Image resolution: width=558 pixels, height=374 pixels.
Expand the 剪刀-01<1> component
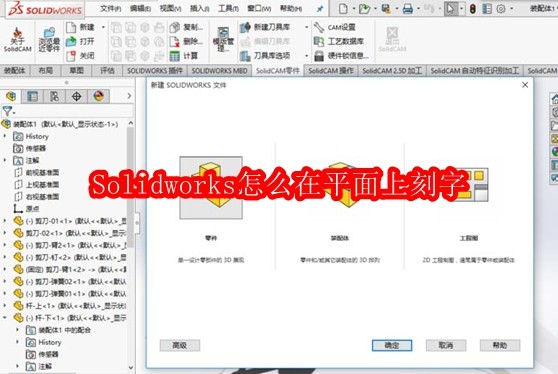5,221
